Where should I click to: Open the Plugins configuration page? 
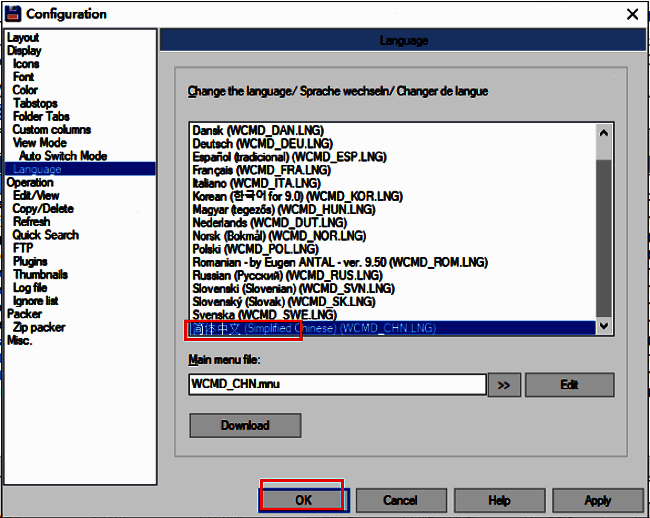click(30, 261)
